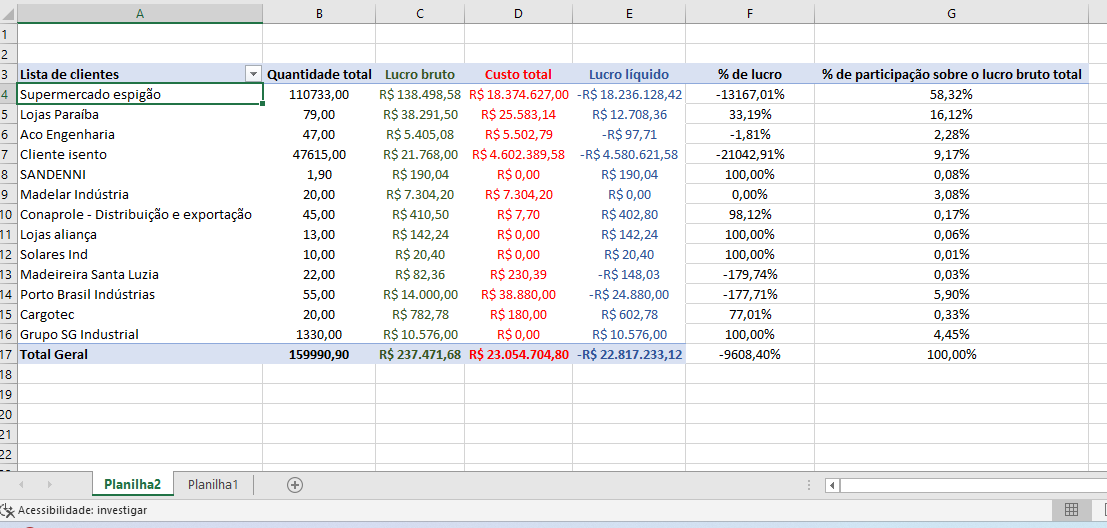The image size is (1107, 528).
Task: Select column G header
Action: (x=952, y=13)
